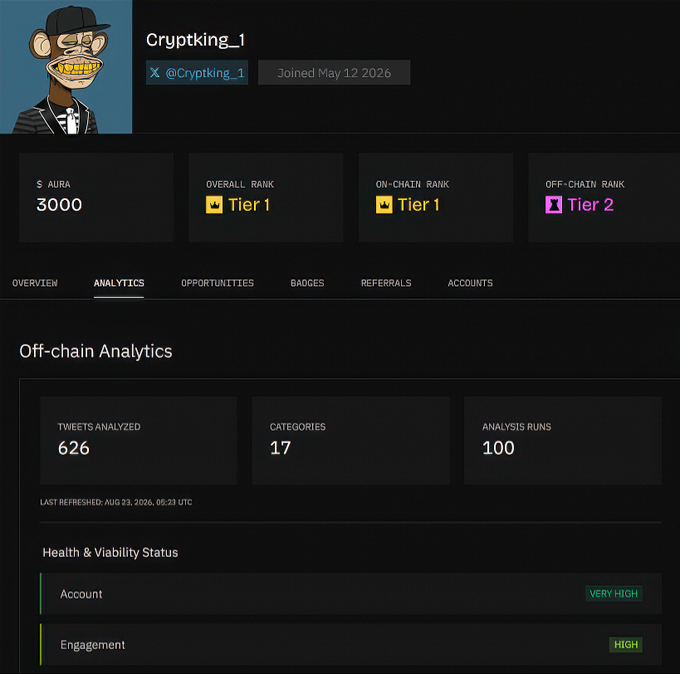Click the Joined May 12 2026 badge
The image size is (680, 674).
click(334, 72)
